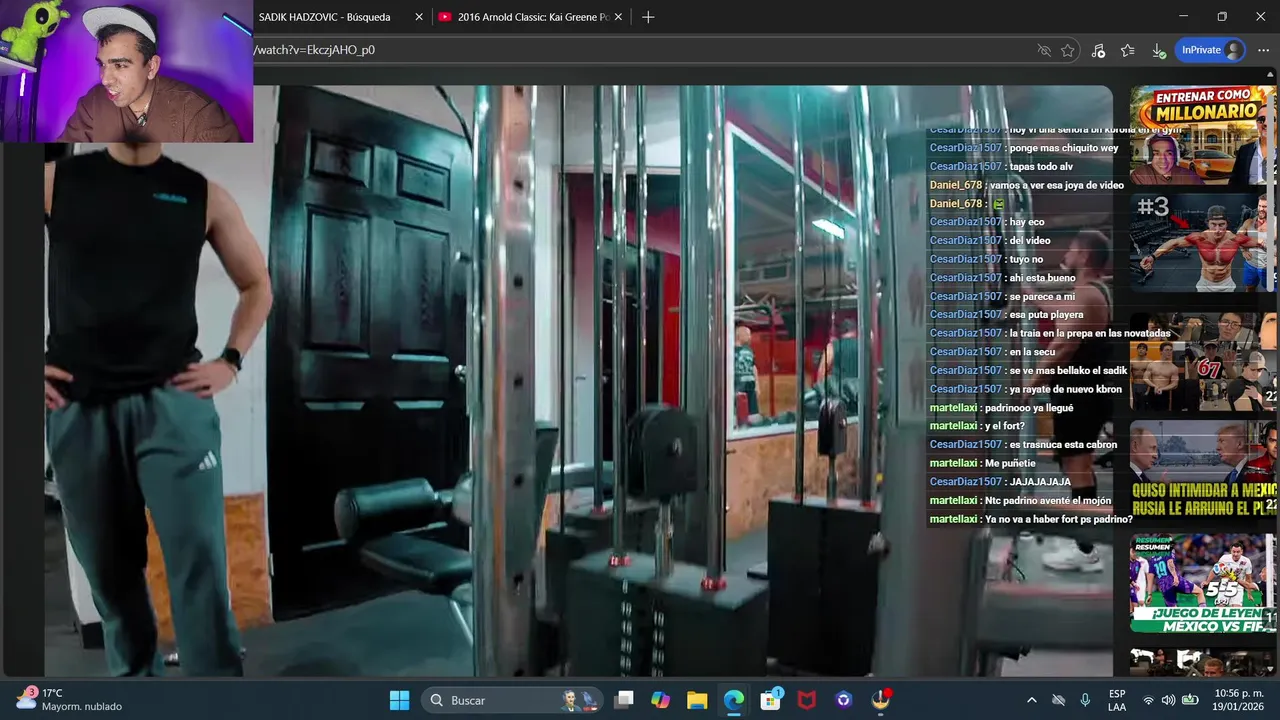Close the 2016 Arnold Classic: Kai Greene tab
1280x720 pixels.
[618, 17]
